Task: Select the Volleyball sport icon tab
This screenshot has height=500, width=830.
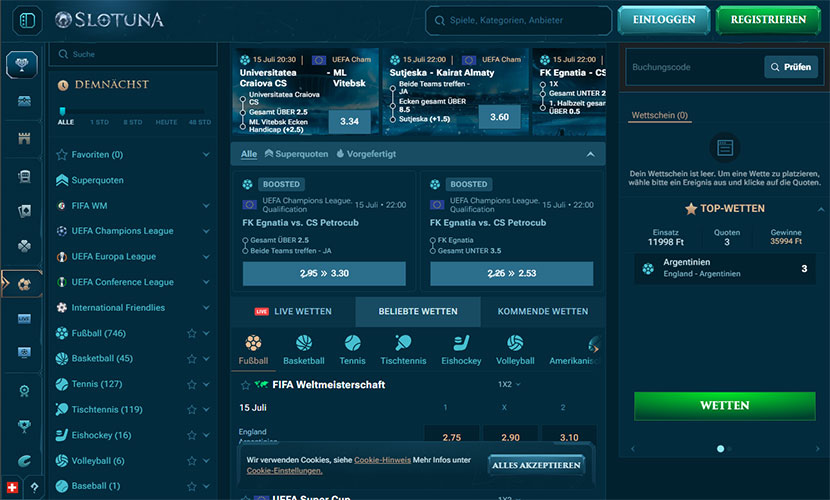Action: [x=515, y=350]
